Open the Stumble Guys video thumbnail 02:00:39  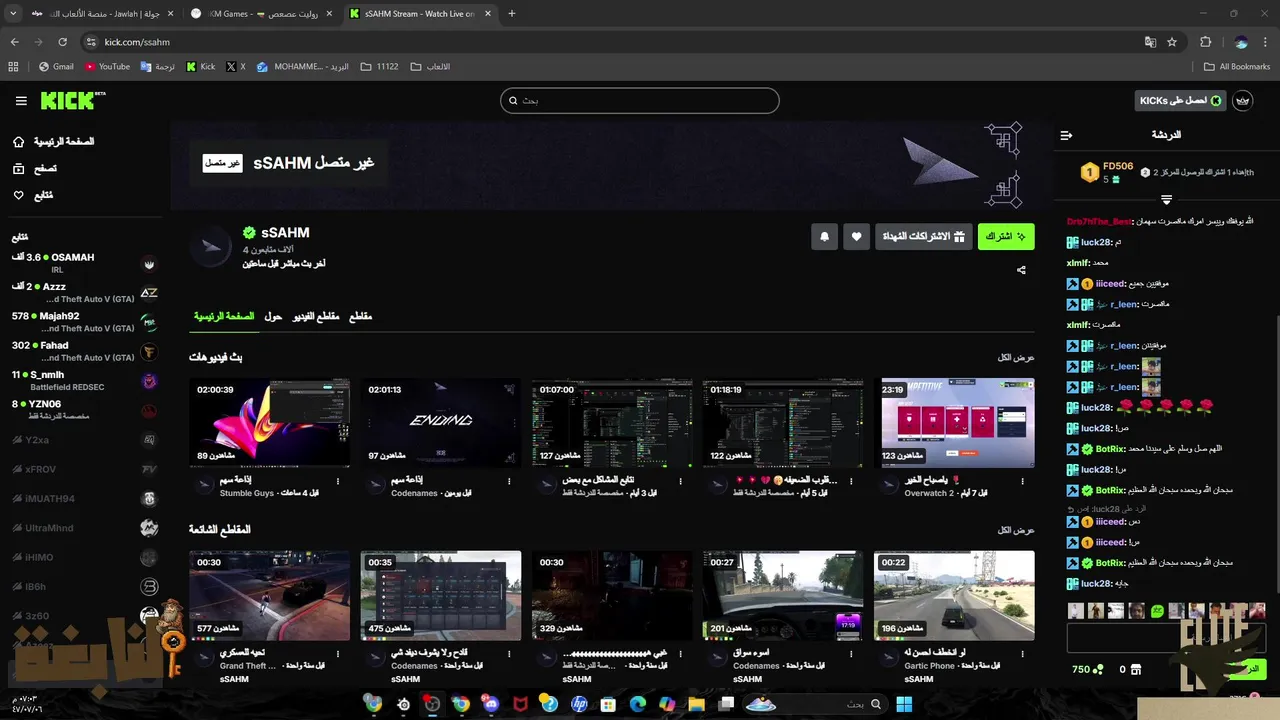coord(270,422)
